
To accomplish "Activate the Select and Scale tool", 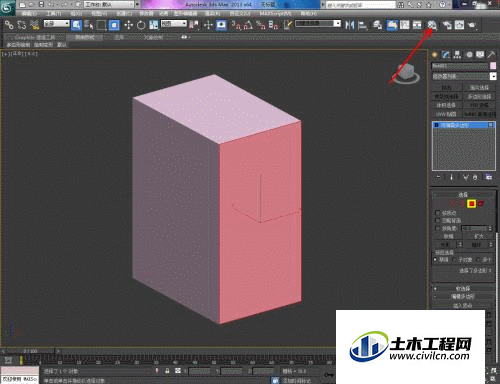I will click(153, 25).
